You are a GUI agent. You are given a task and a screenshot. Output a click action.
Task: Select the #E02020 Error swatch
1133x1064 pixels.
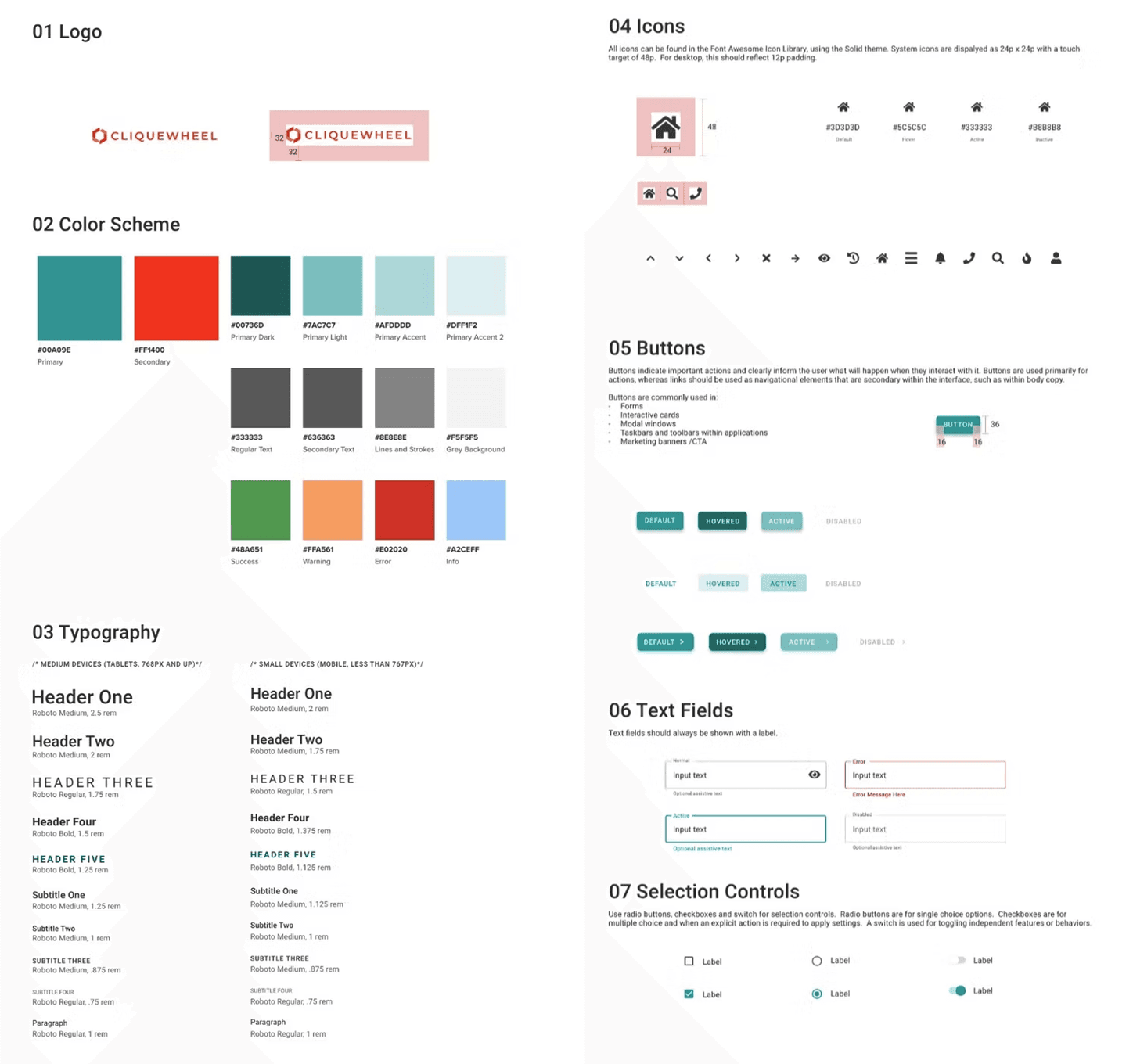405,510
